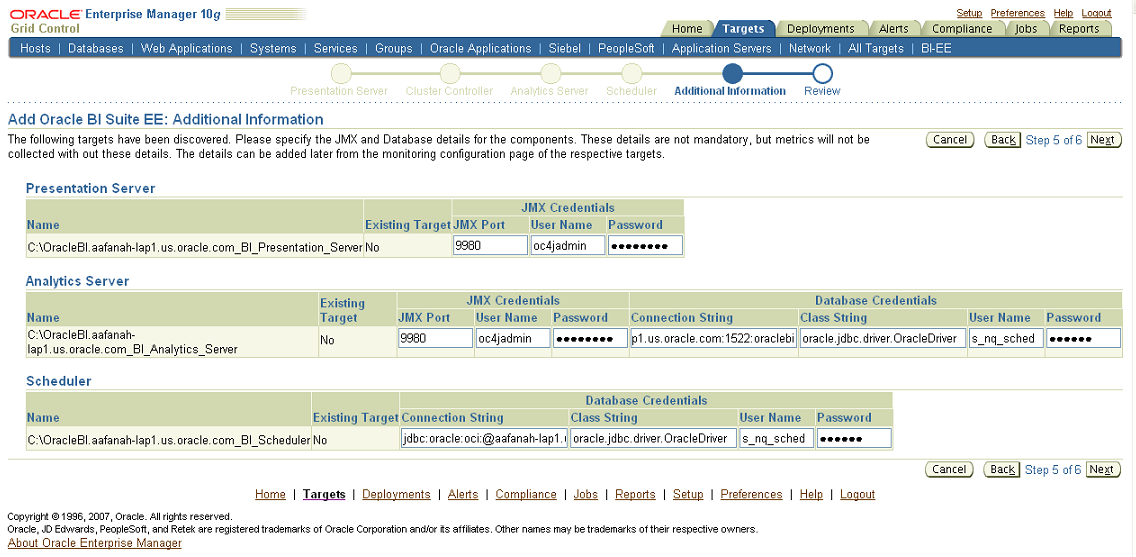Click the top Cancel button

pos(950,140)
